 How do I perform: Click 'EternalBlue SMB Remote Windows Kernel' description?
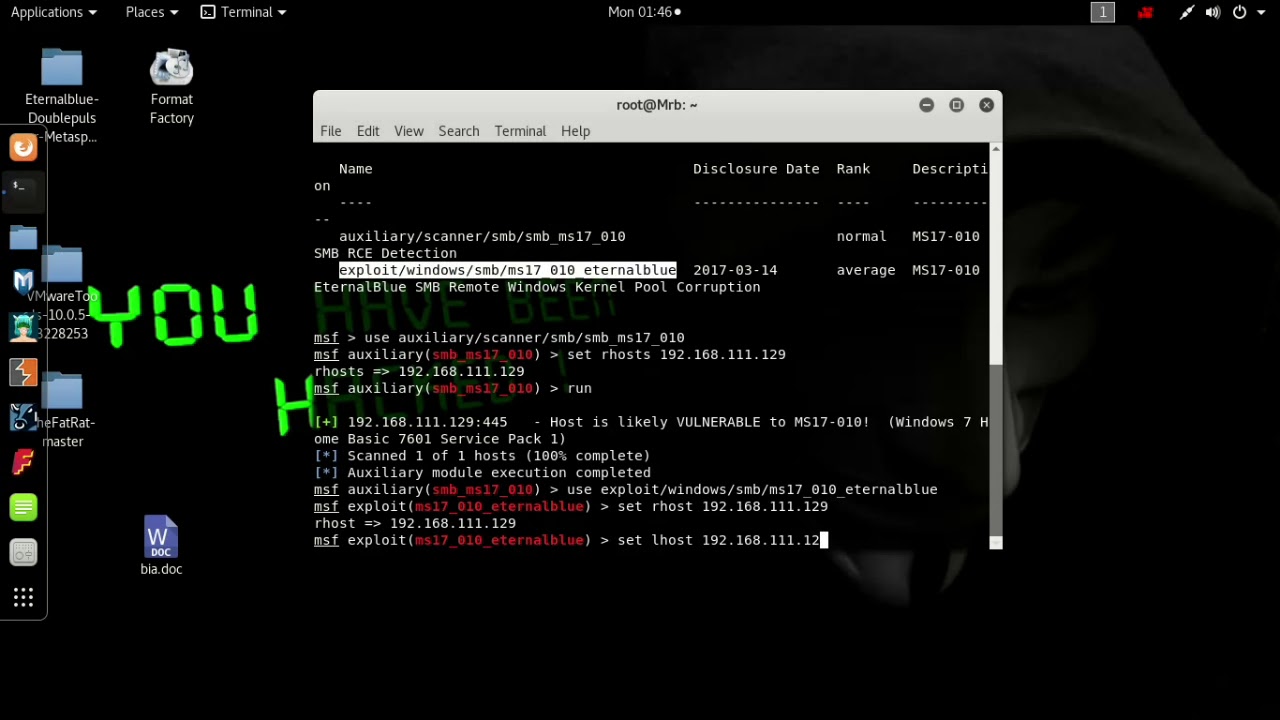click(537, 287)
